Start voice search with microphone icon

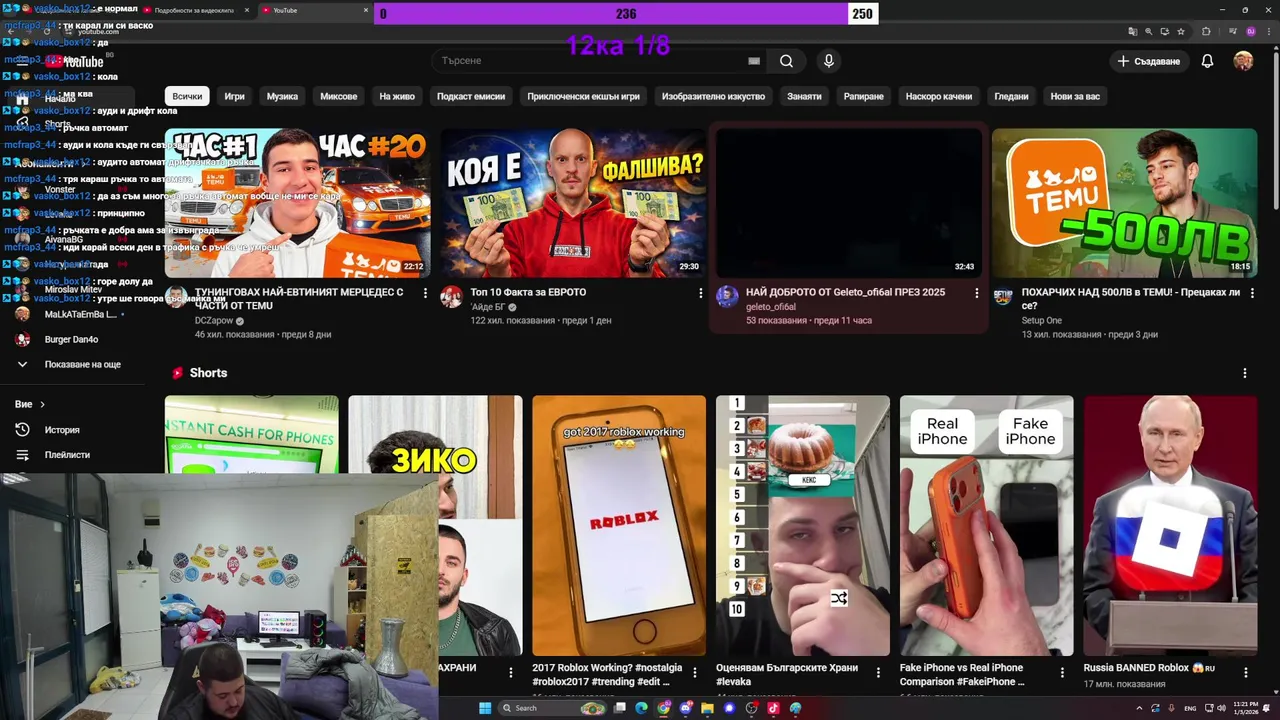(828, 61)
